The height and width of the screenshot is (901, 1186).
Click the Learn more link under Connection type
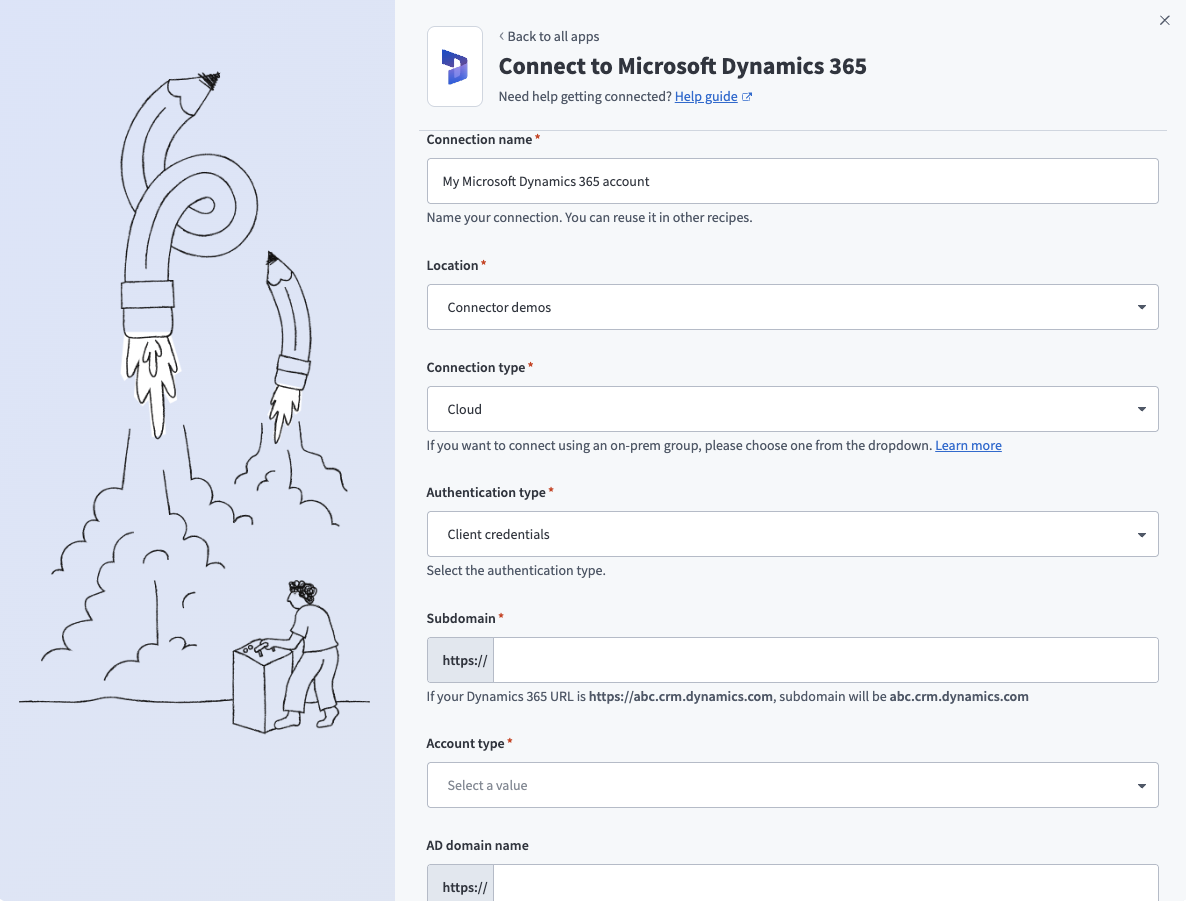click(968, 445)
